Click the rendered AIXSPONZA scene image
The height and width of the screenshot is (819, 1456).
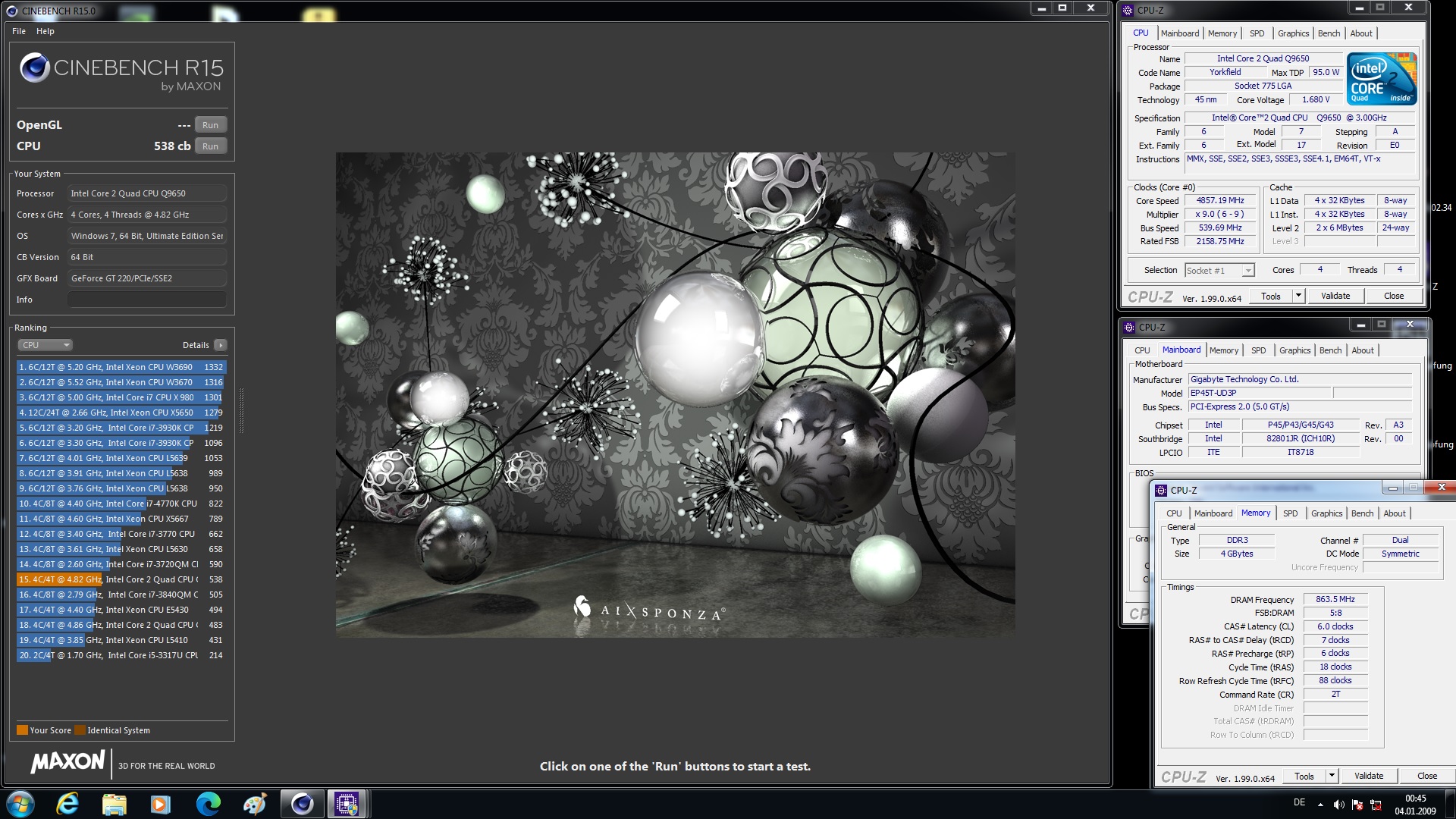[675, 394]
